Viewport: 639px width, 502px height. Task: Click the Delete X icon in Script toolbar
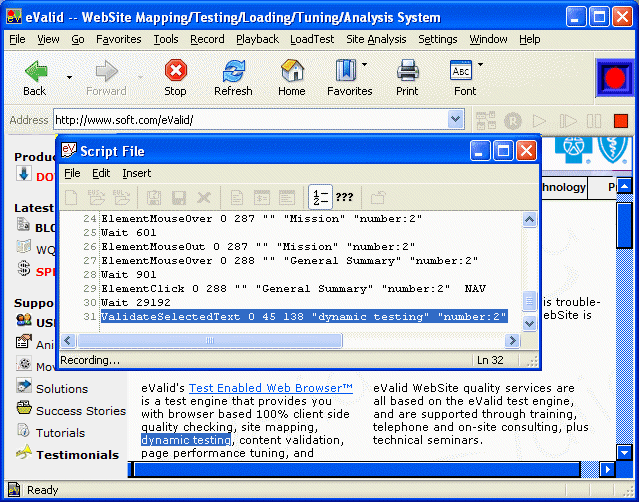(x=204, y=198)
